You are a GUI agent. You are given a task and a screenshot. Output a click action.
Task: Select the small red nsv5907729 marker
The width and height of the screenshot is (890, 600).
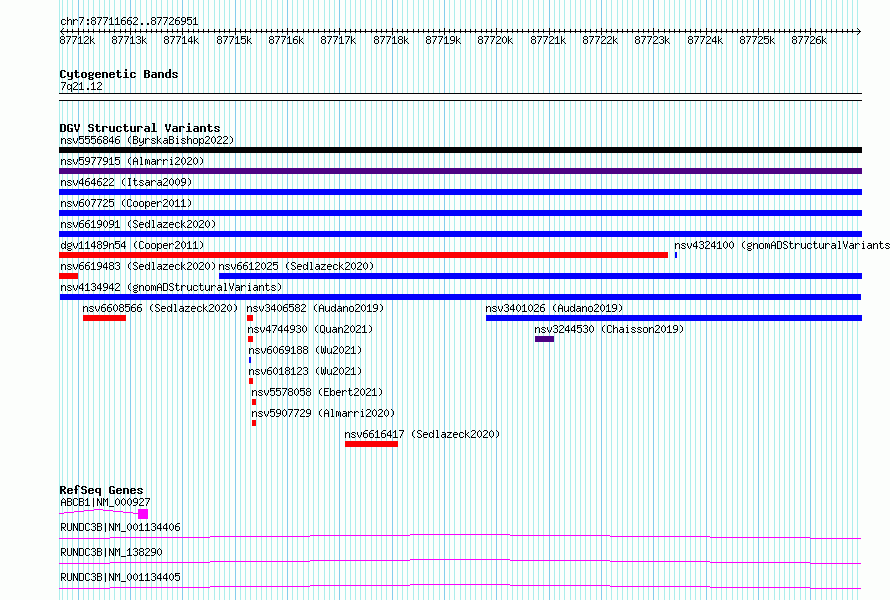pos(254,423)
